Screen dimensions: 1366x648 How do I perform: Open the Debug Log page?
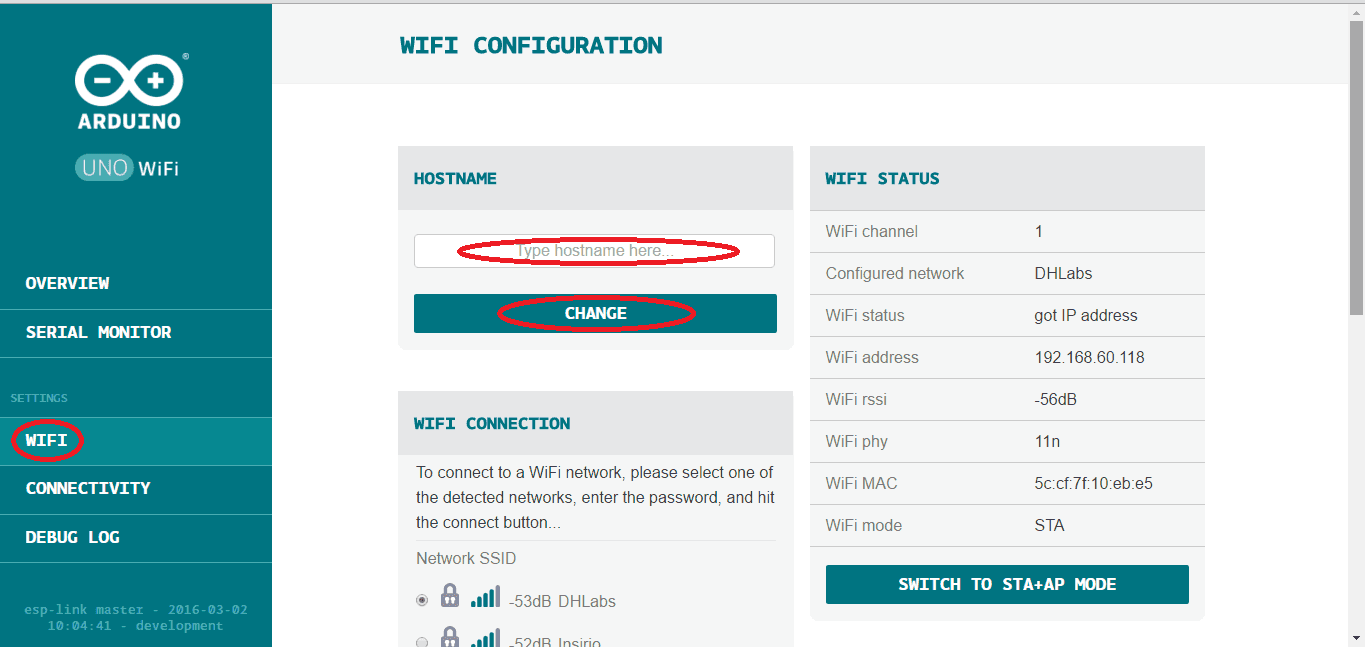tap(72, 537)
